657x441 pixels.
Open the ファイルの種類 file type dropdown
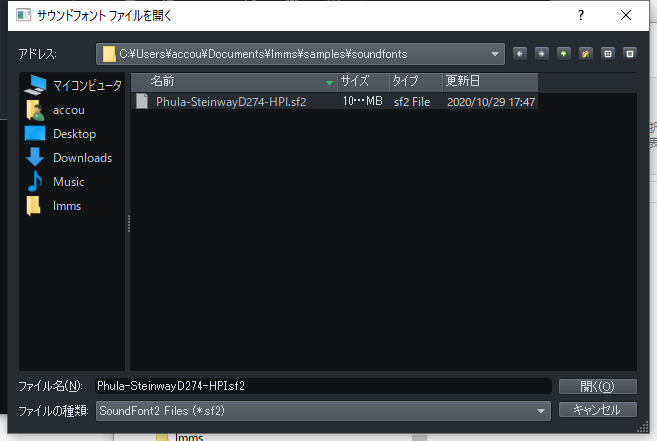tap(323, 411)
